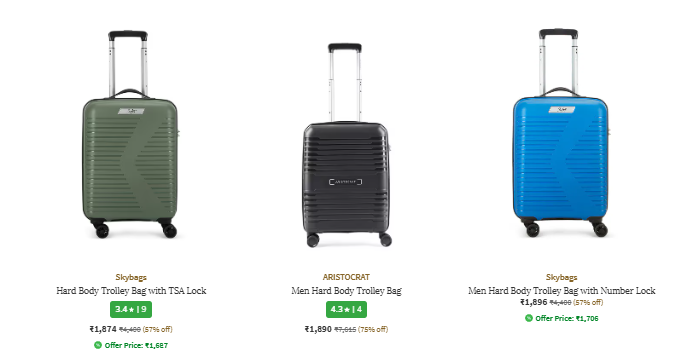Click the ₹1,874 price
Viewport: 674px width, 362px height.
103,329
